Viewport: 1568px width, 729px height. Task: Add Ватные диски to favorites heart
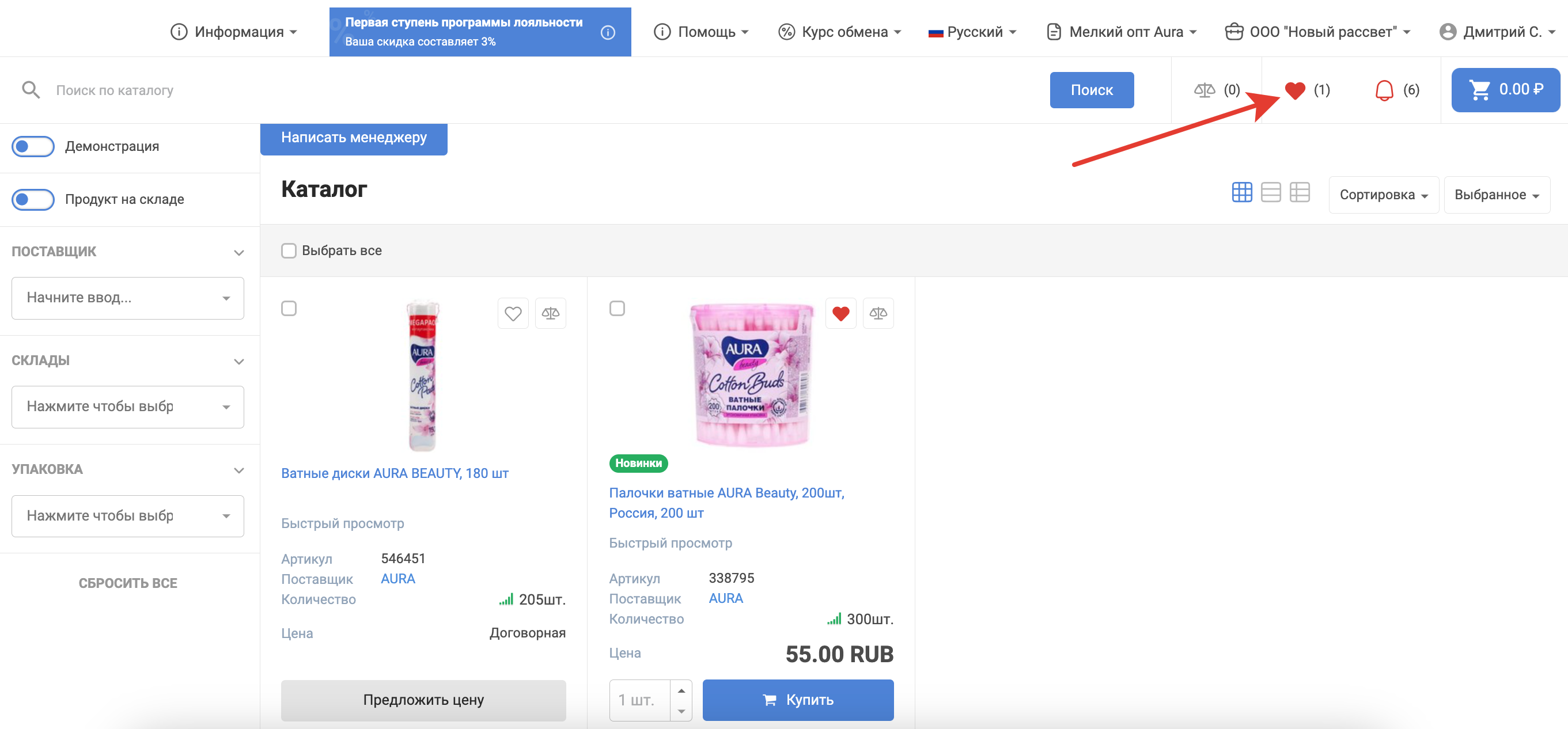[513, 313]
